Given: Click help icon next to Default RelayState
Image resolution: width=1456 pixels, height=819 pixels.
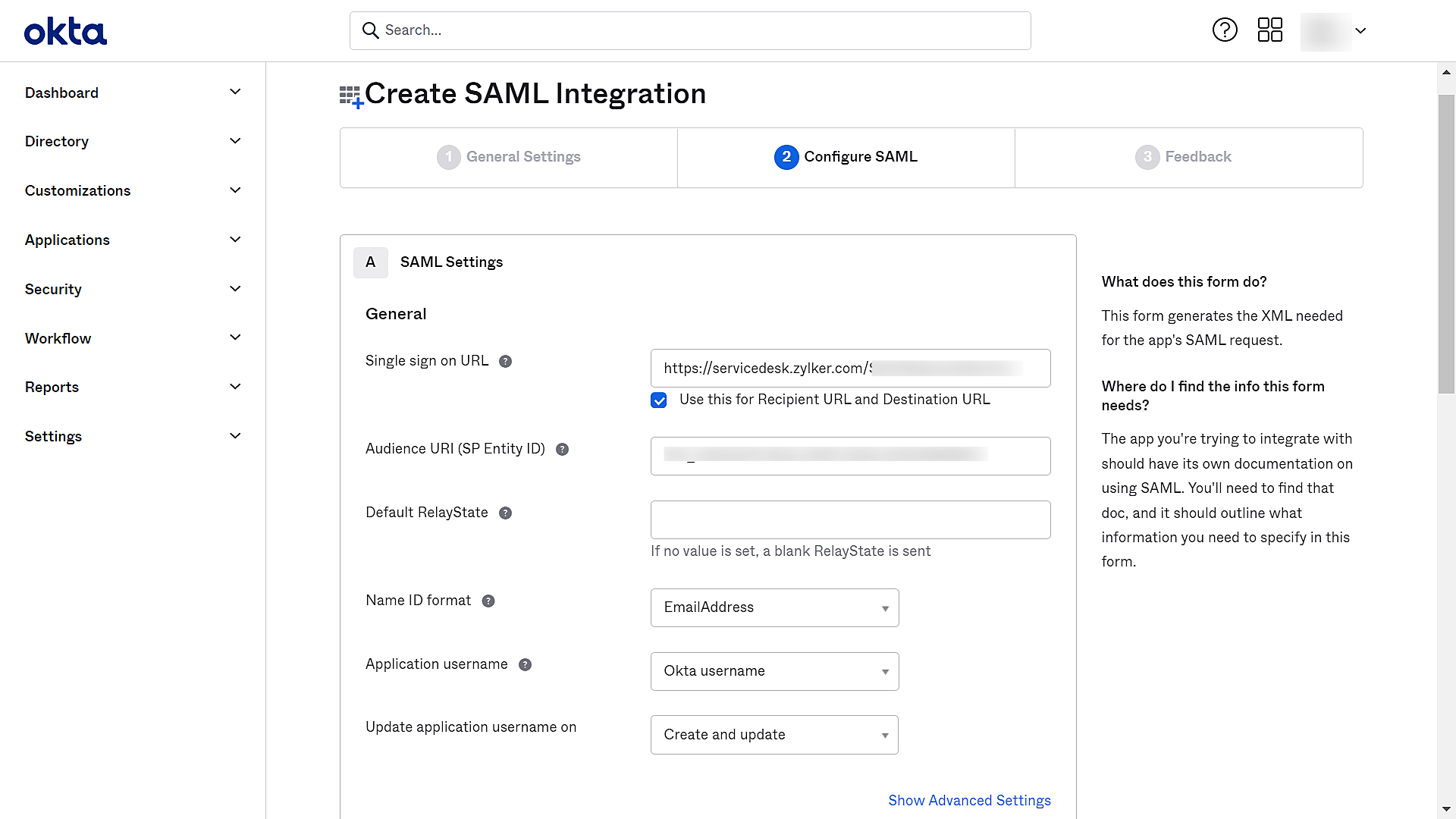Looking at the screenshot, I should [505, 513].
